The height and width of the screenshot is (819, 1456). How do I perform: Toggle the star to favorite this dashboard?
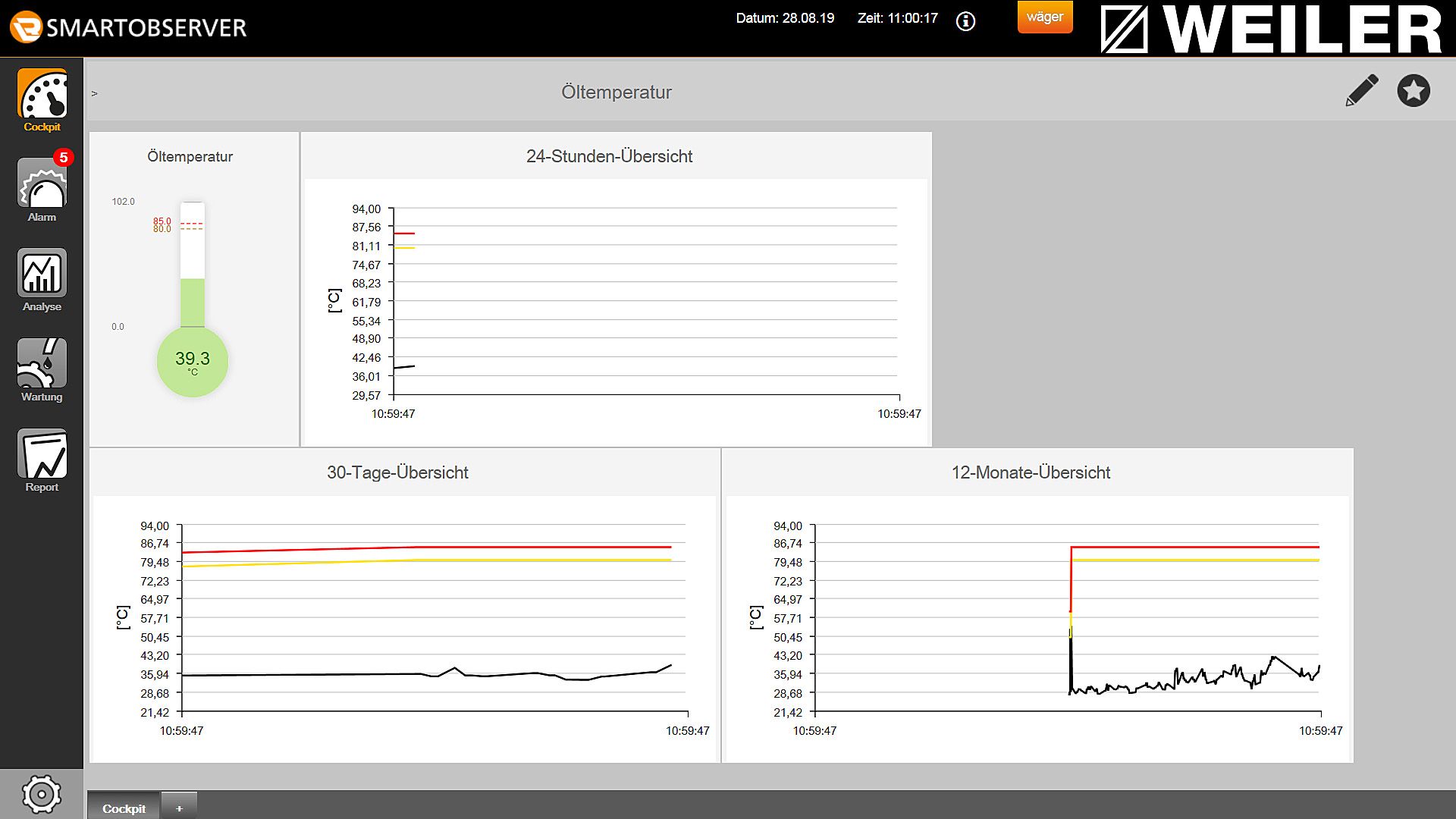point(1413,91)
